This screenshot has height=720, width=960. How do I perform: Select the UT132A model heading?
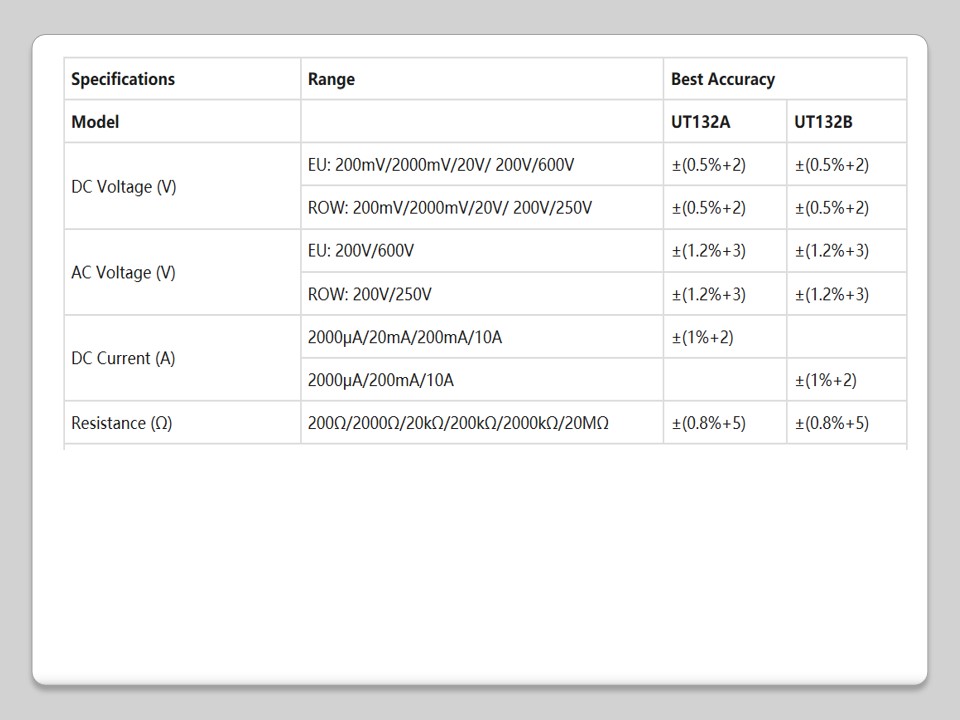pyautogui.click(x=700, y=122)
